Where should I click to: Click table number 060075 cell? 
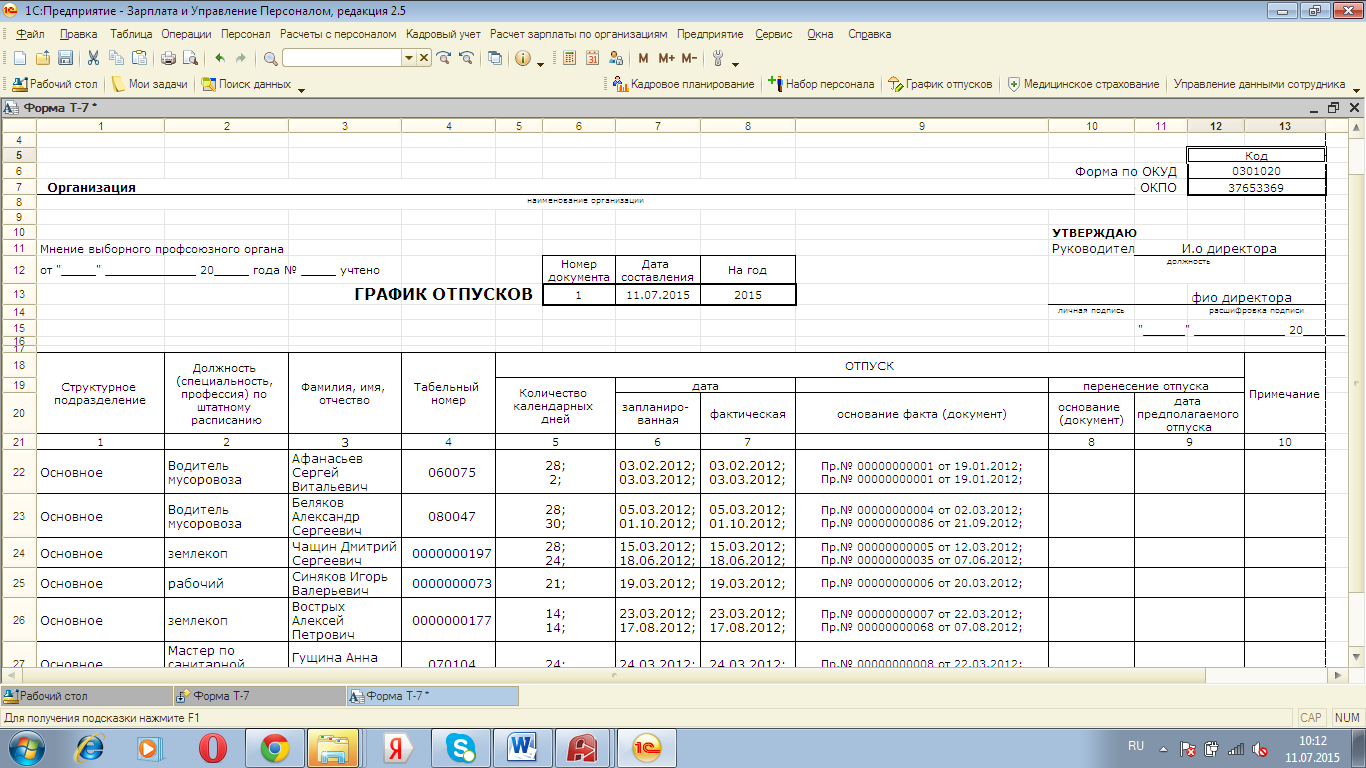coord(448,472)
